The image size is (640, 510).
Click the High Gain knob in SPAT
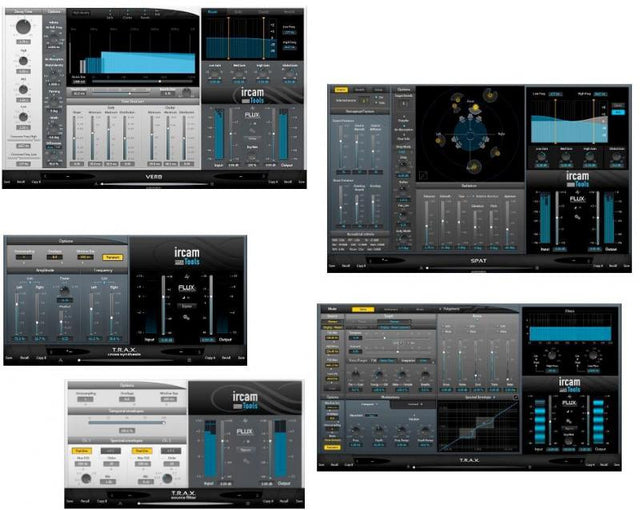(584, 159)
